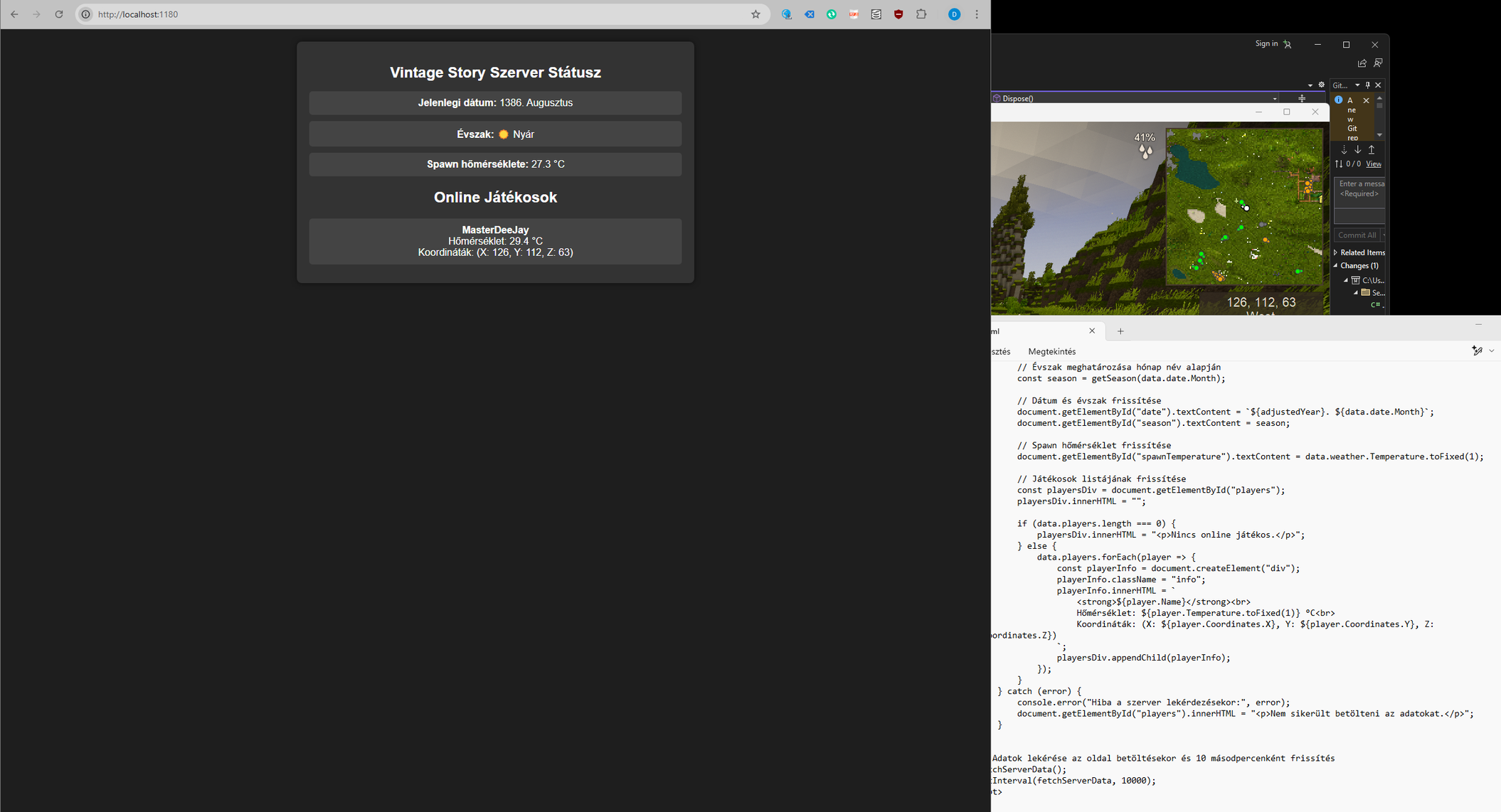The height and width of the screenshot is (812, 1501).
Task: Click the Git Pull down arrow
Action: click(1357, 150)
